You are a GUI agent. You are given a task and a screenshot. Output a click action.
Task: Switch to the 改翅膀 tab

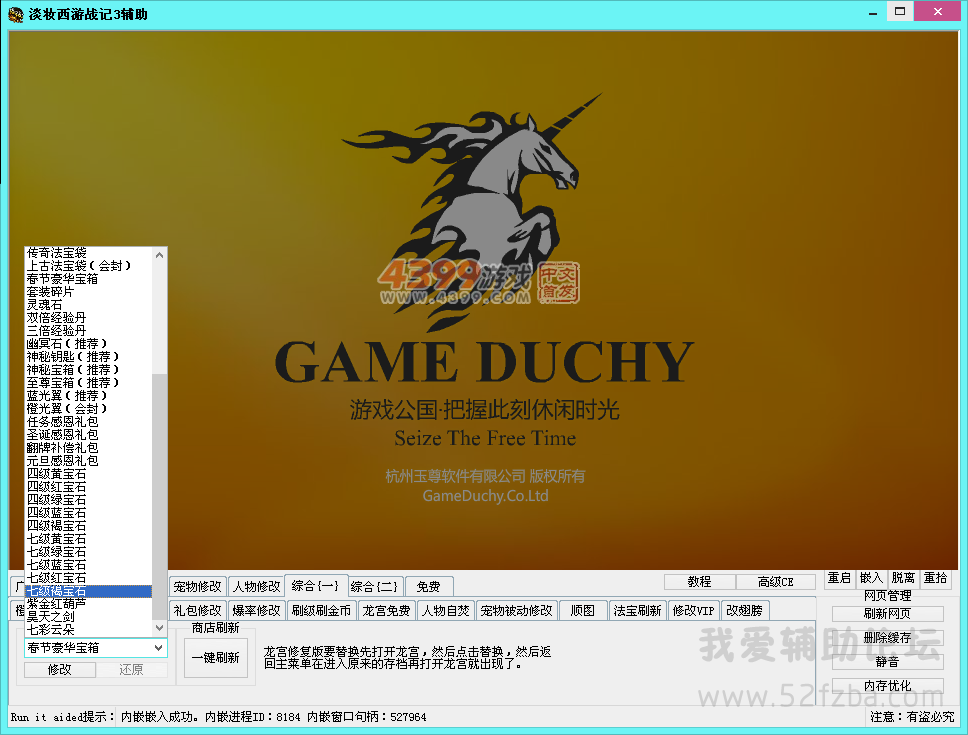(745, 610)
